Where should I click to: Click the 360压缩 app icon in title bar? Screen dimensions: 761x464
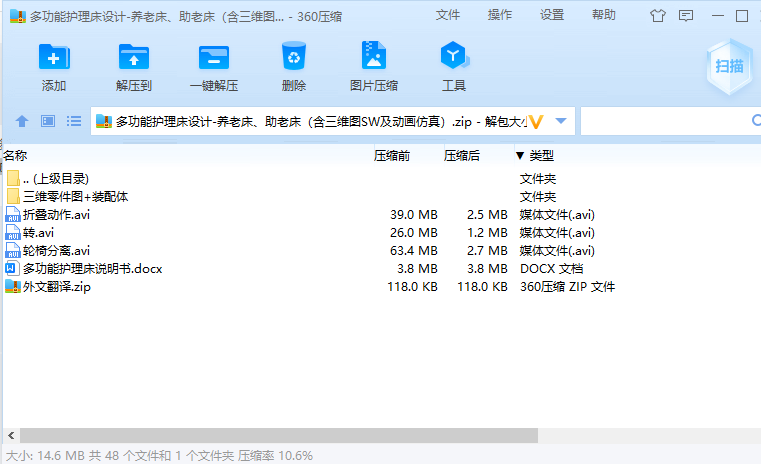[18, 17]
